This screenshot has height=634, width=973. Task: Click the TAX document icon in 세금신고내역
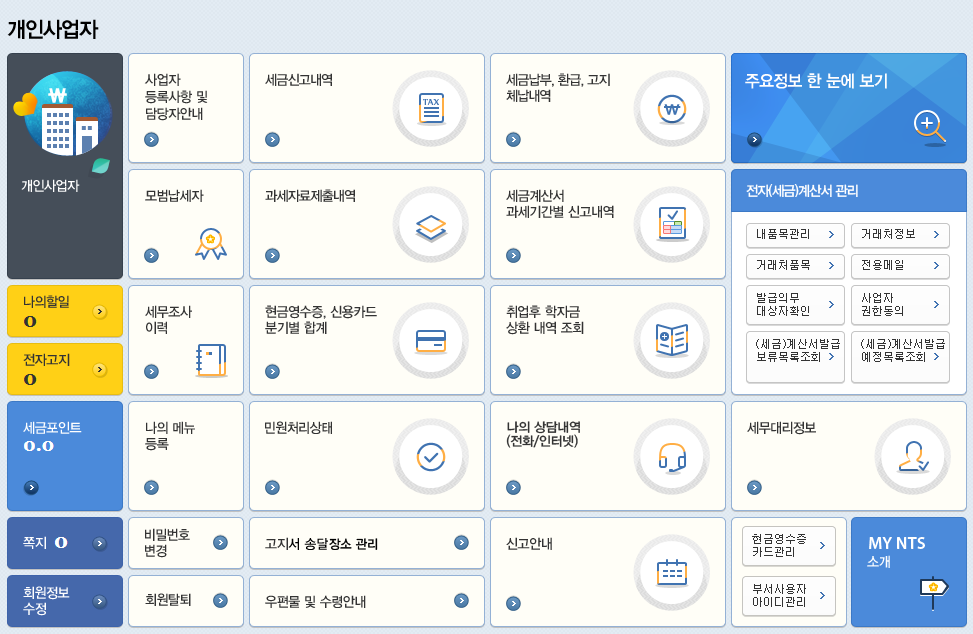(x=431, y=109)
